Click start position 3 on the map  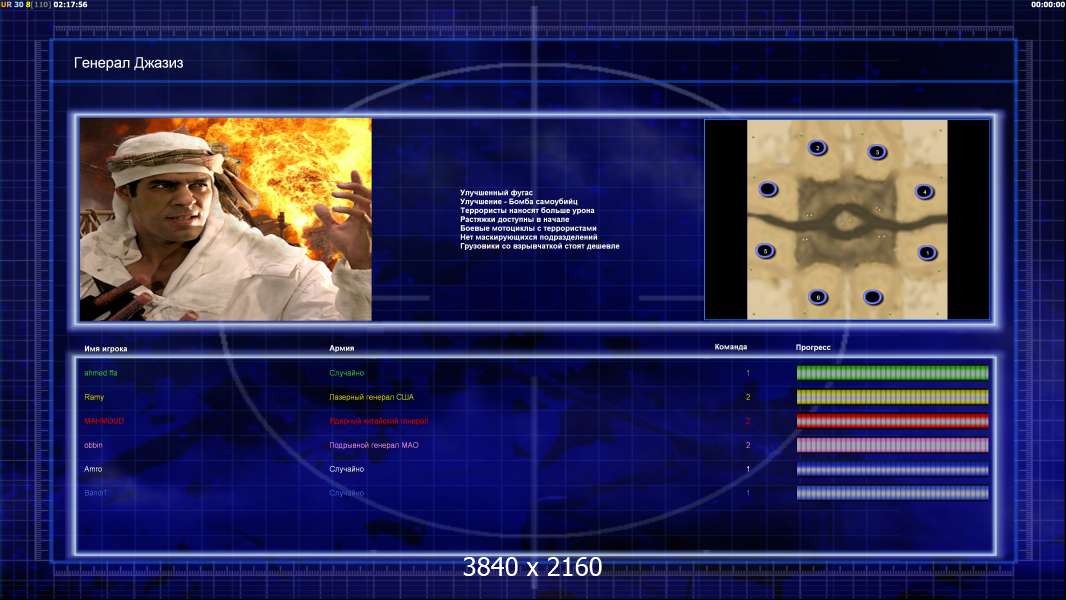click(x=877, y=152)
